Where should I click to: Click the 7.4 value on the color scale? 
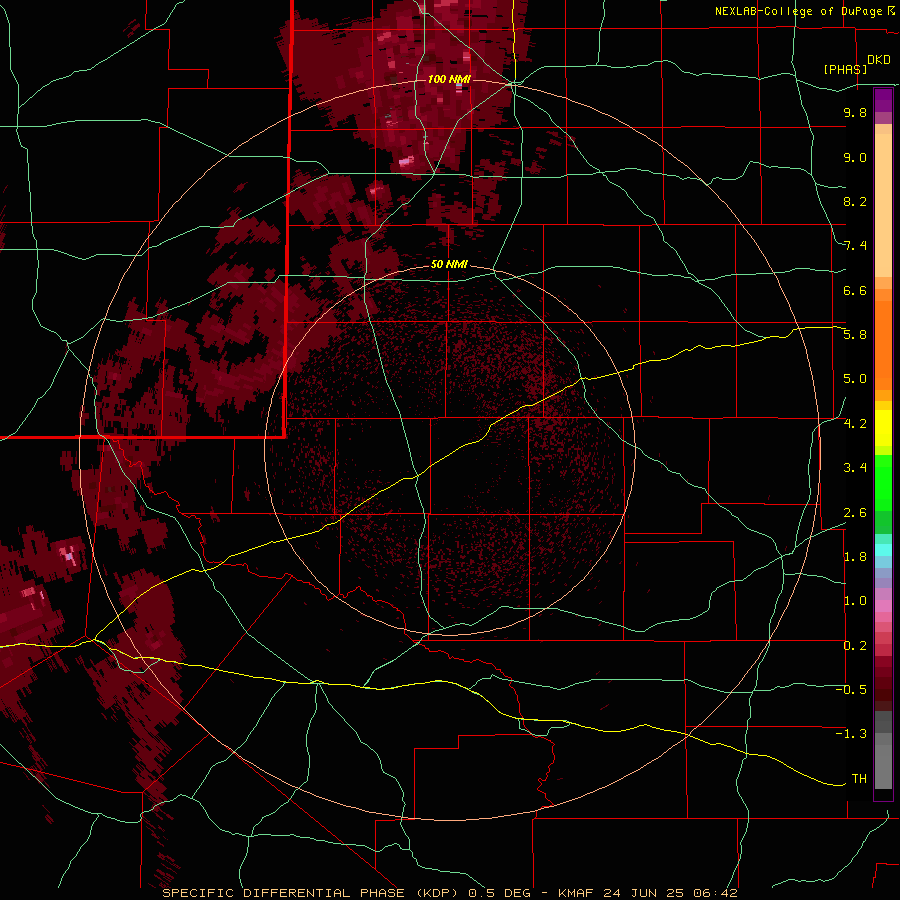[x=855, y=246]
